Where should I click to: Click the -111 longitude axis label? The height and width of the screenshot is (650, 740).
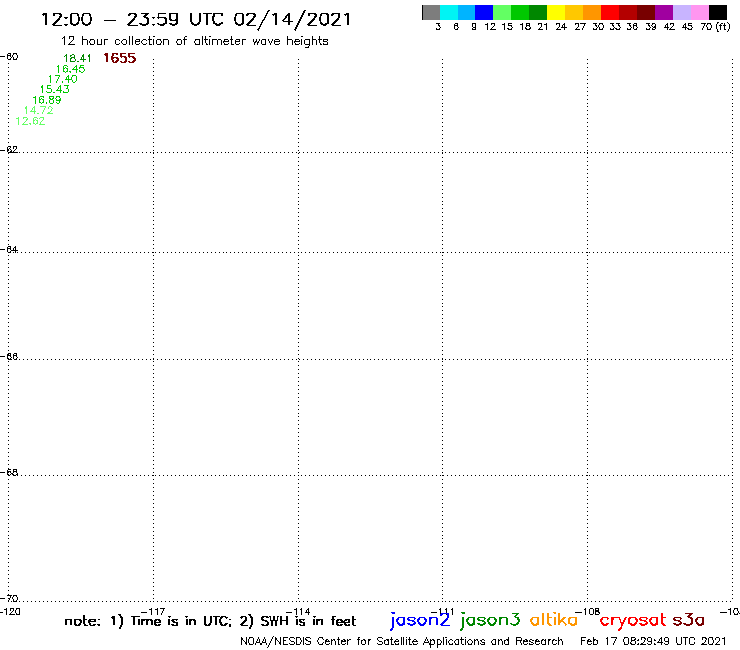(442, 612)
